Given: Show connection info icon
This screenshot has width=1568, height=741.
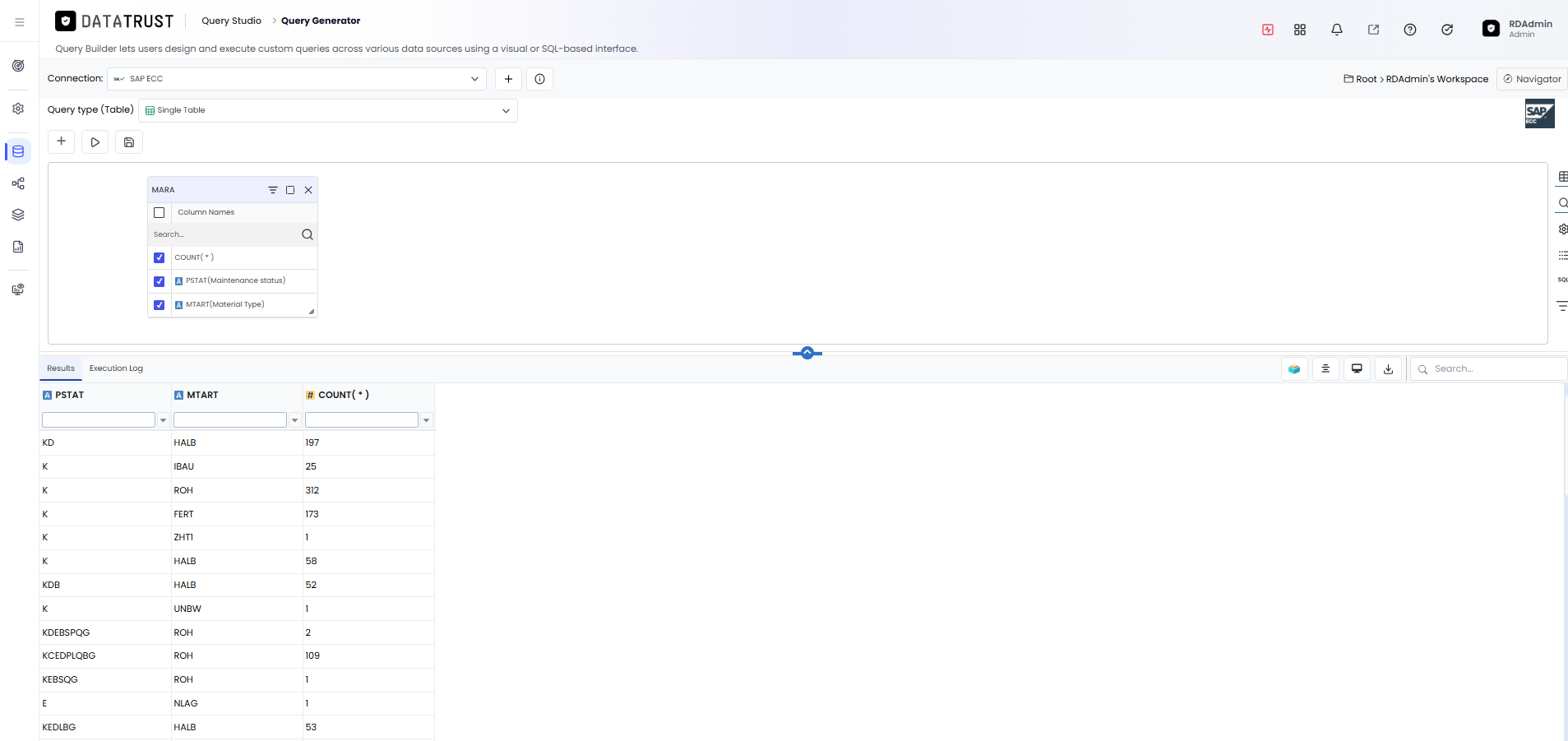Looking at the screenshot, I should [x=540, y=79].
